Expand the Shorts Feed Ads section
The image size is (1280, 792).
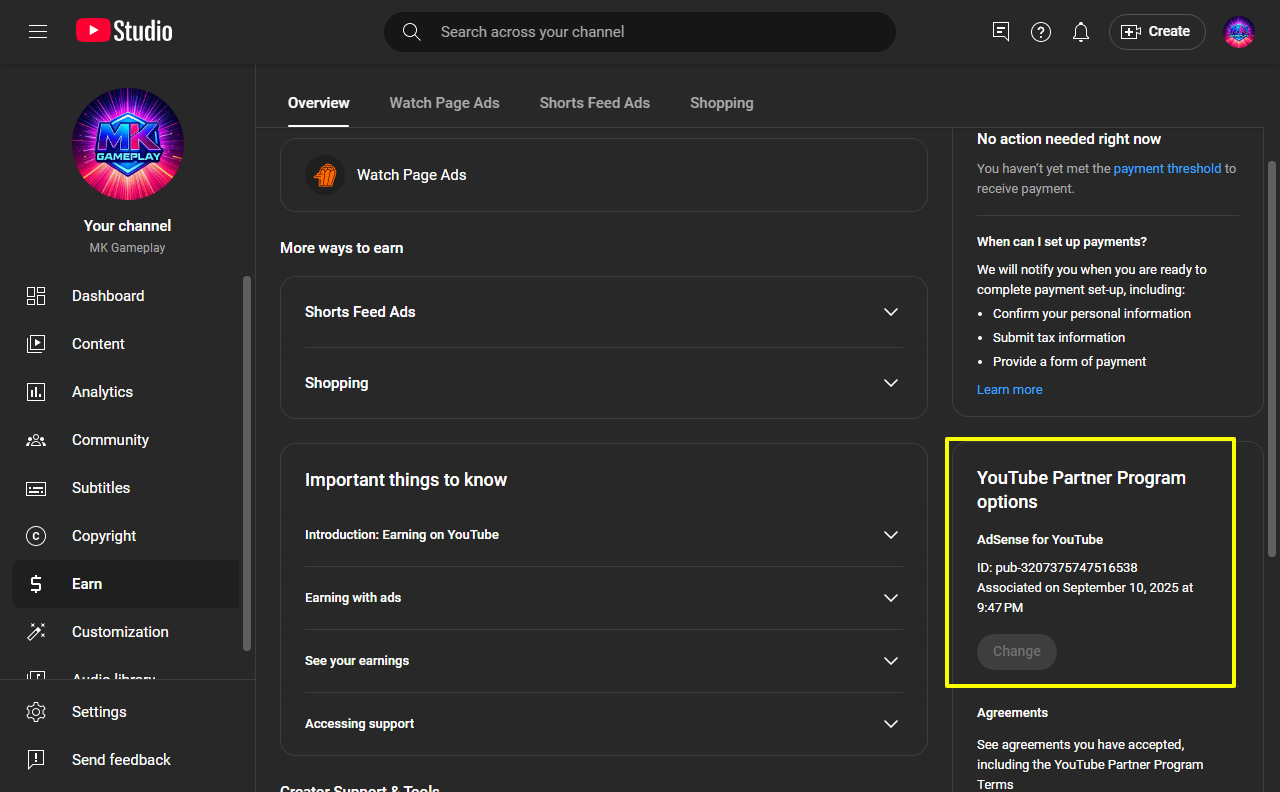point(891,312)
